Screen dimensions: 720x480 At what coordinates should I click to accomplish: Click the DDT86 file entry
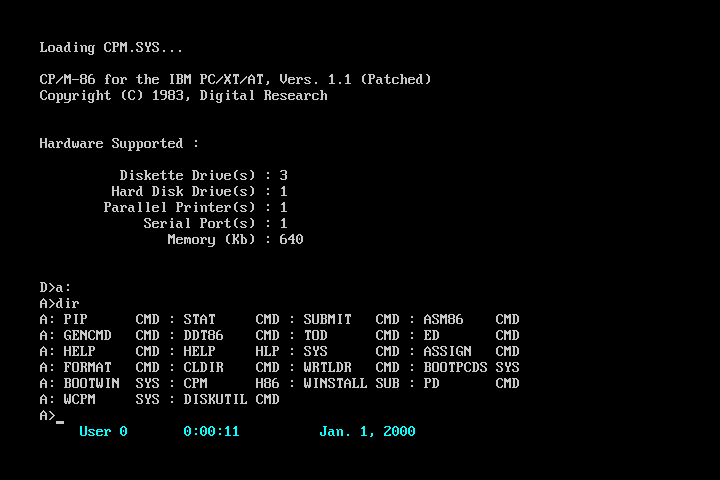(x=231, y=336)
